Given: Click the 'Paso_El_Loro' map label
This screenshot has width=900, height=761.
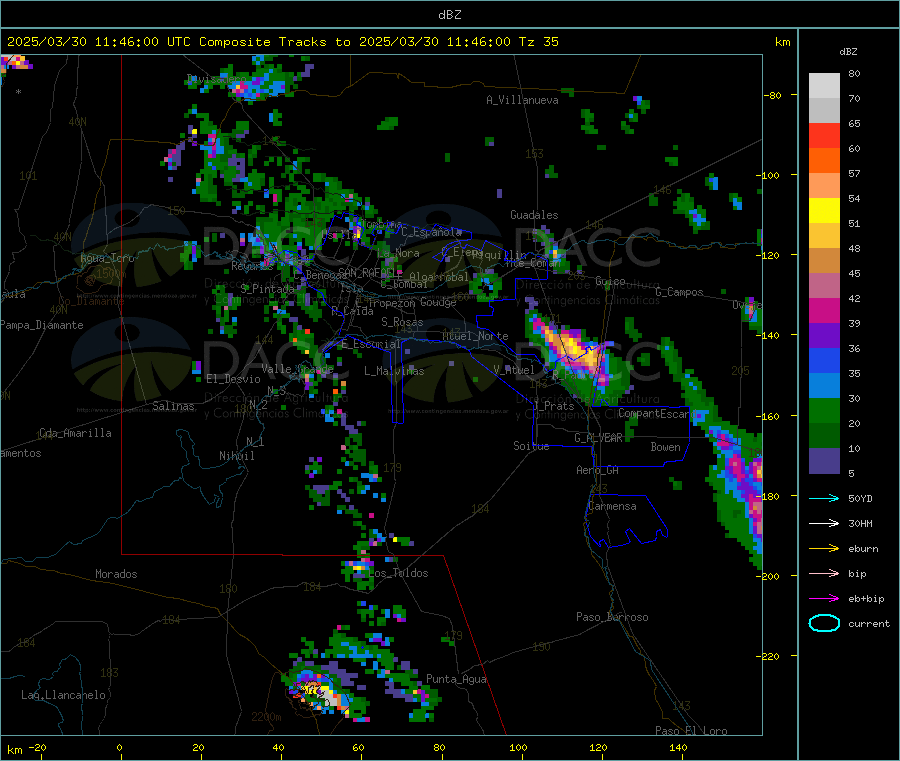Looking at the screenshot, I should pos(692,731).
